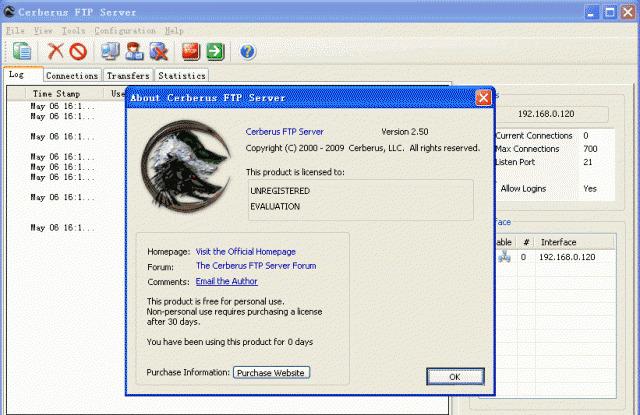The image size is (640, 415).
Task: Open the Tools menu
Action: click(73, 31)
